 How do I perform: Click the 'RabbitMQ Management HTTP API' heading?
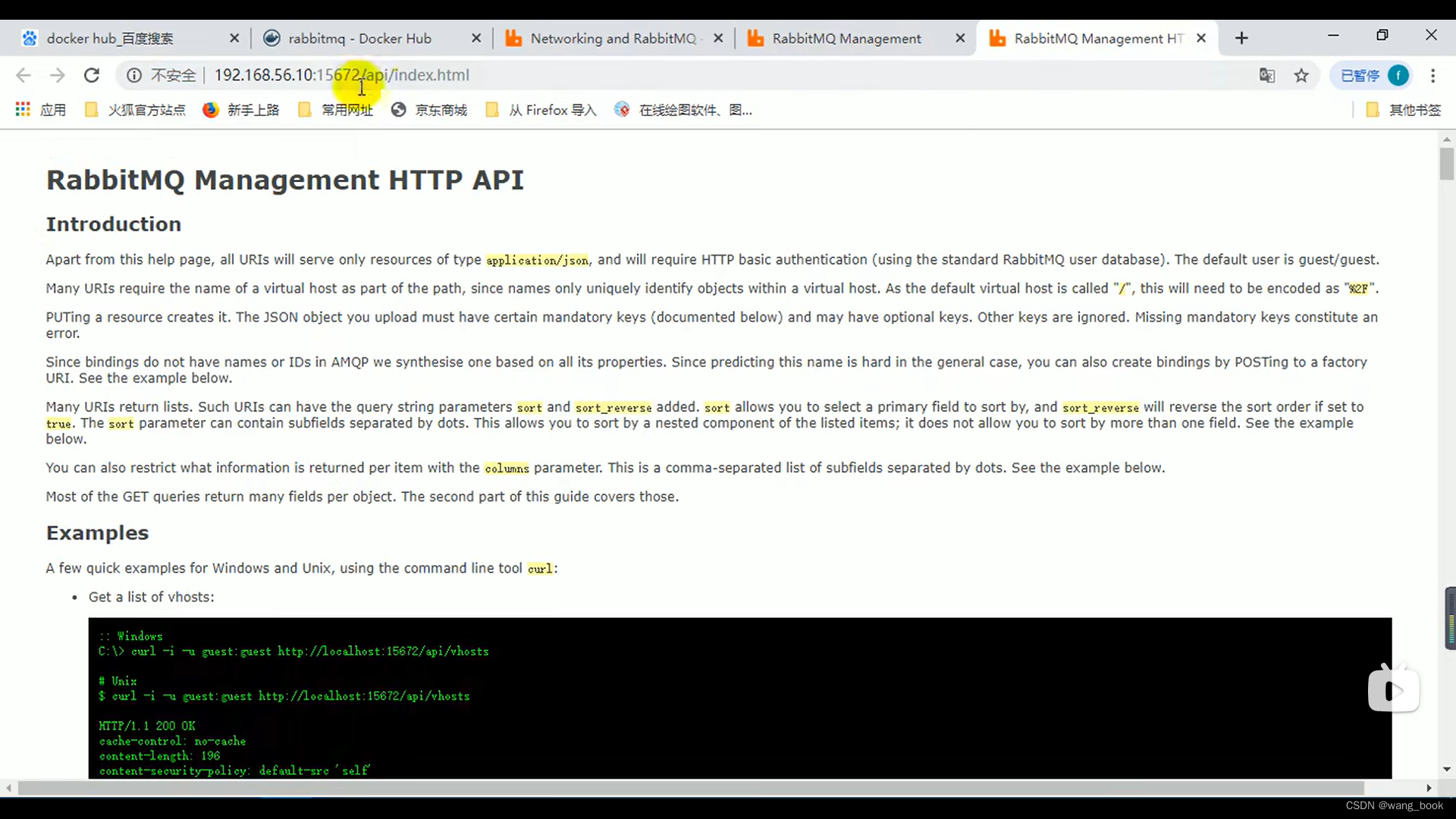285,180
